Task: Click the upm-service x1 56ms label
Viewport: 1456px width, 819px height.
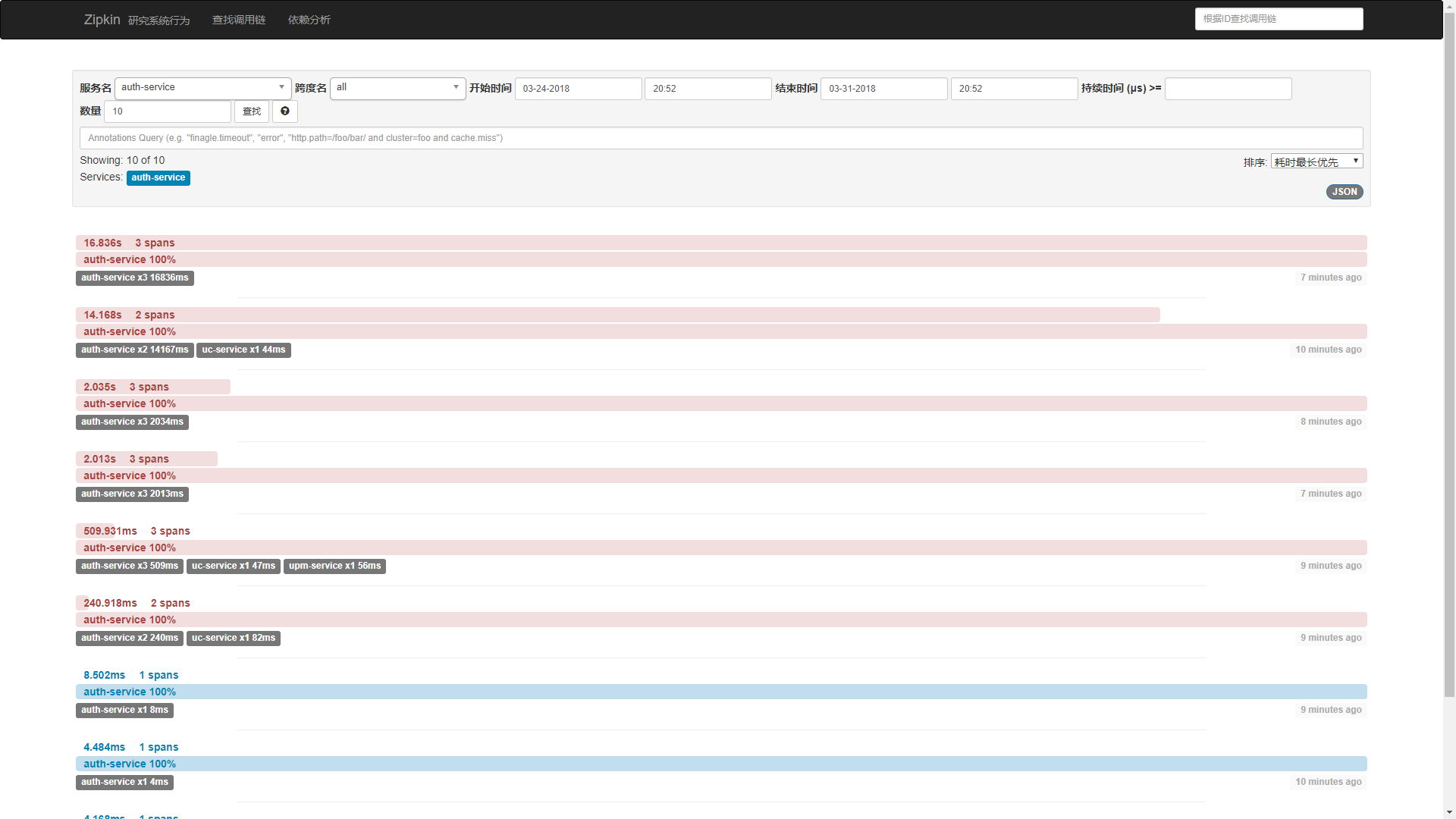Action: tap(334, 566)
